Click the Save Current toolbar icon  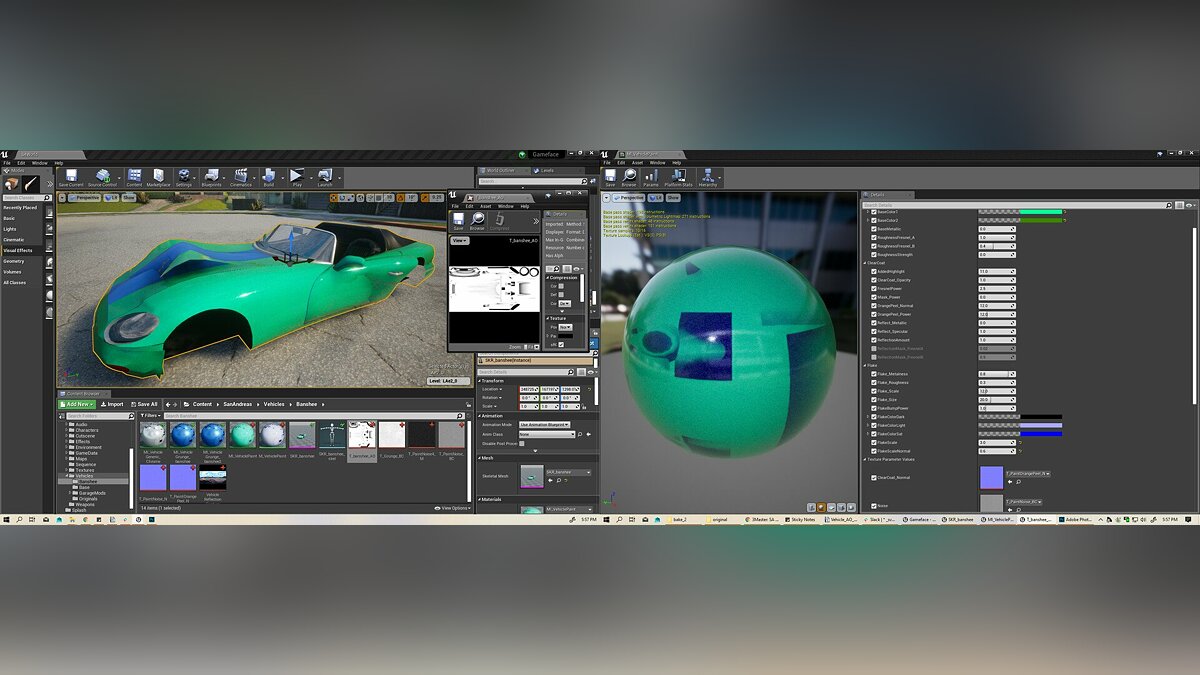70,177
